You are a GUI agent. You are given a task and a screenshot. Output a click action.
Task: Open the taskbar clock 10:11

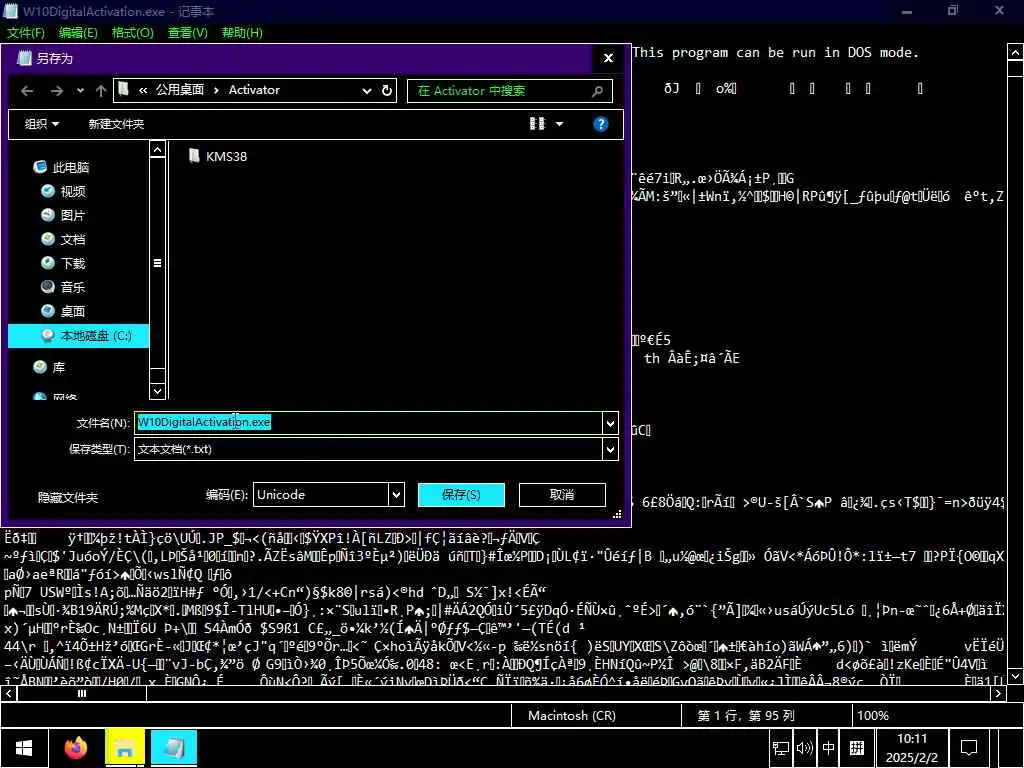point(912,748)
